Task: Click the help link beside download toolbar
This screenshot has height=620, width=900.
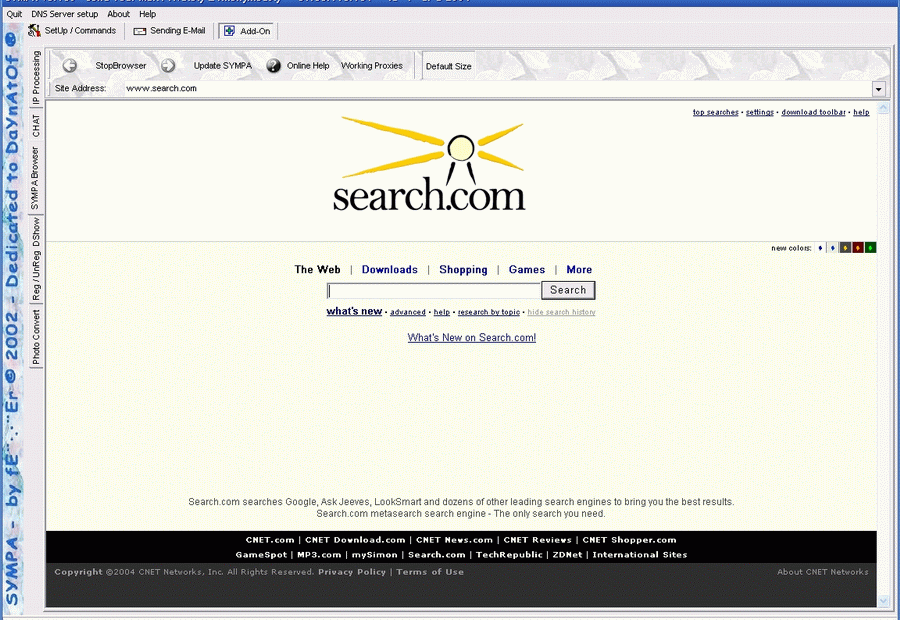Action: (x=861, y=113)
